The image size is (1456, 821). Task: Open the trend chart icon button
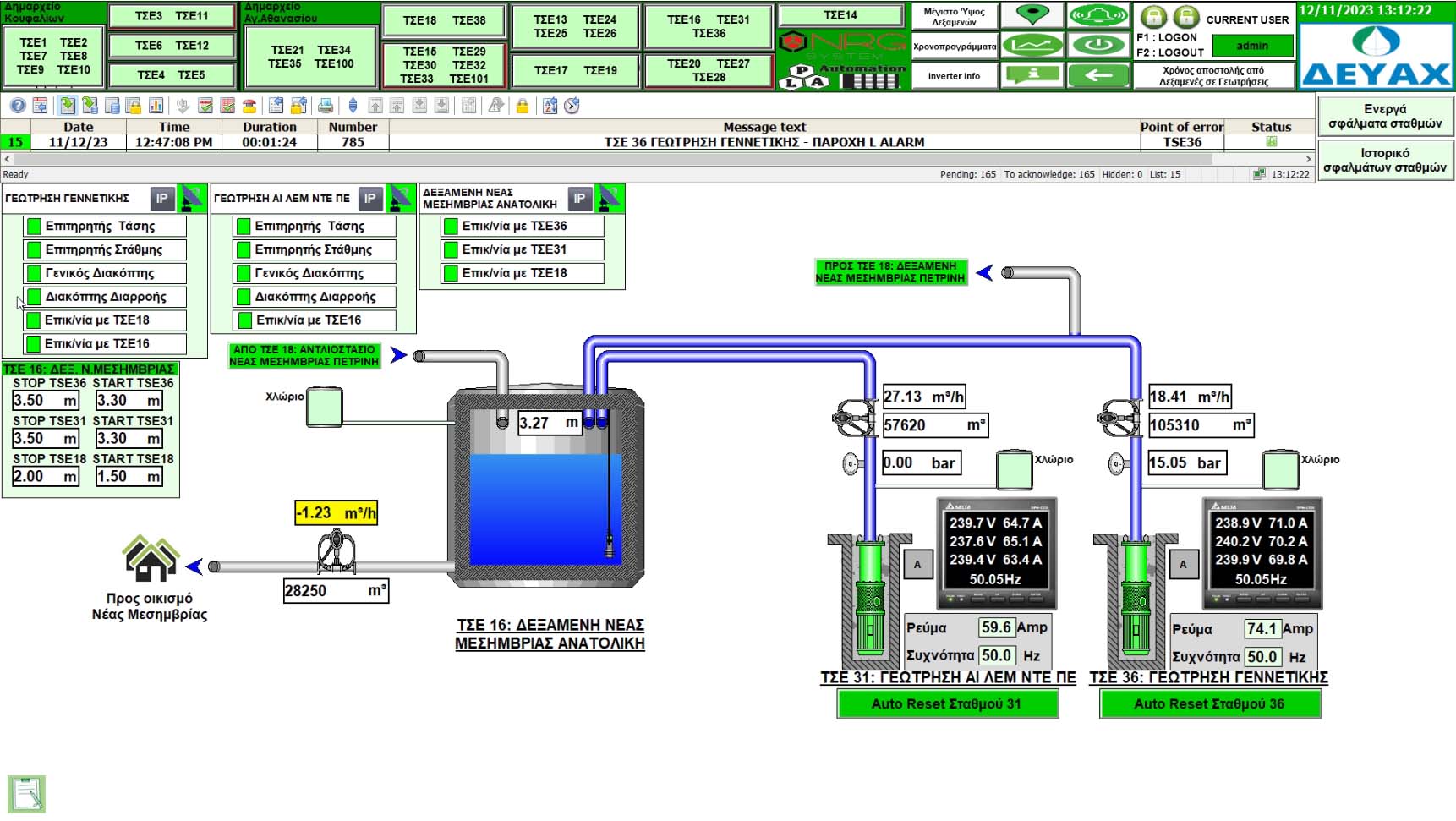[1032, 46]
